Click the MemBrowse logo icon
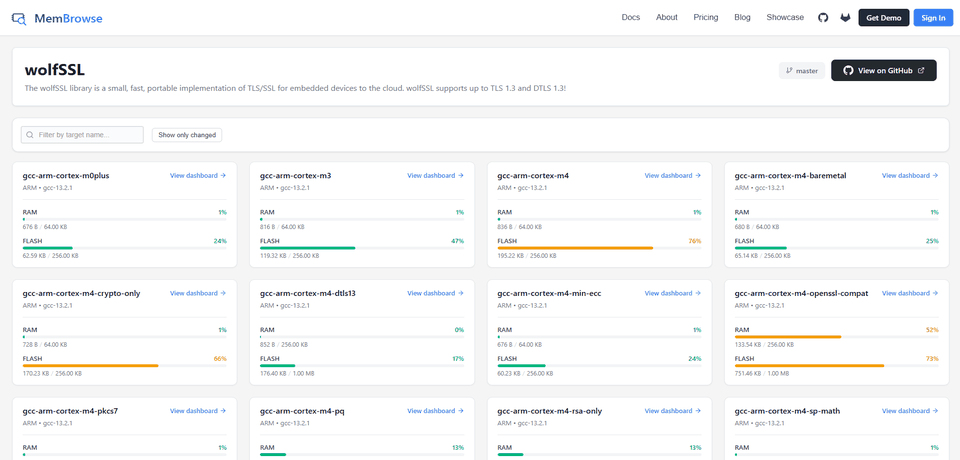960x460 pixels. coord(19,18)
